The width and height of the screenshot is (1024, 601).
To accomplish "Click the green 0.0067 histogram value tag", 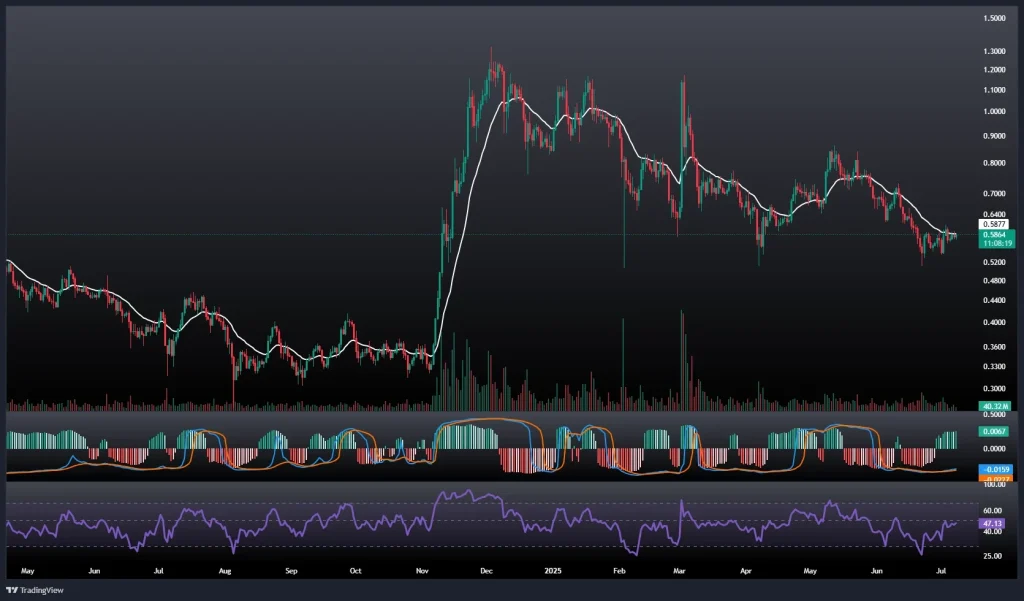I will point(993,430).
